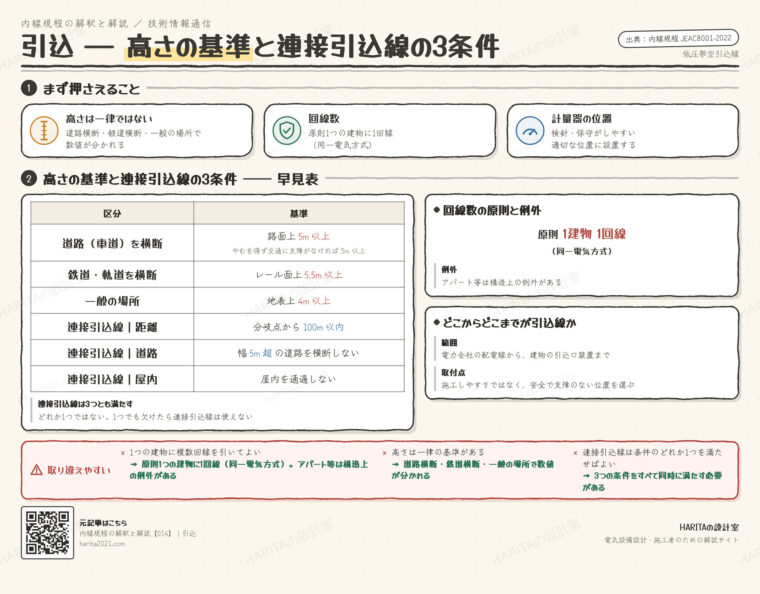Click the やむを得ず交通に支障がなければ3m以上 note
Screen dimensions: 760x594
[x=299, y=251]
